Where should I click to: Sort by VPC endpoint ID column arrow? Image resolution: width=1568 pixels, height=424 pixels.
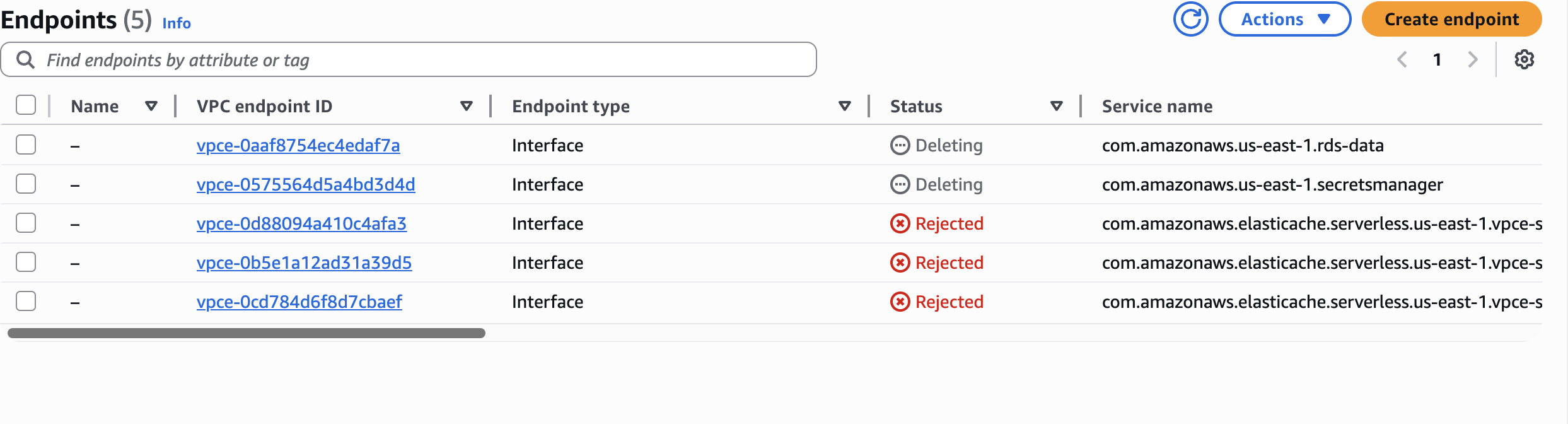click(x=467, y=106)
